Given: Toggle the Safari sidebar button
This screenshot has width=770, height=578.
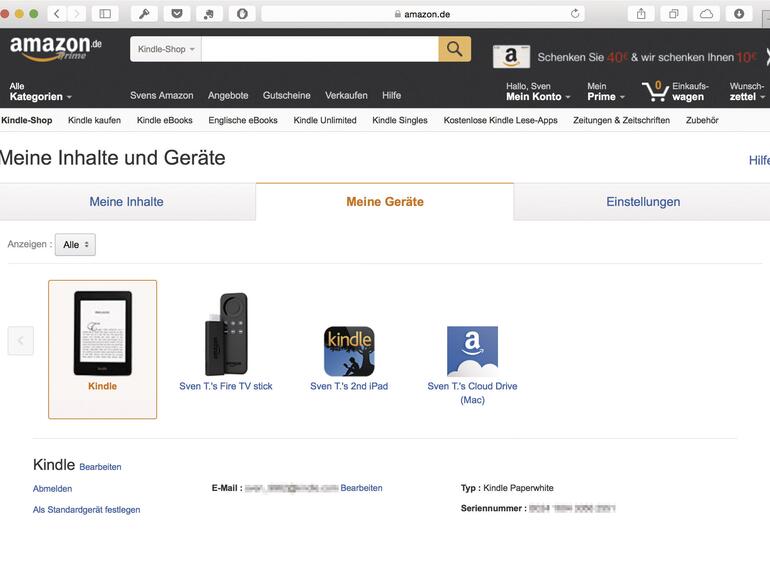Looking at the screenshot, I should pyautogui.click(x=105, y=14).
